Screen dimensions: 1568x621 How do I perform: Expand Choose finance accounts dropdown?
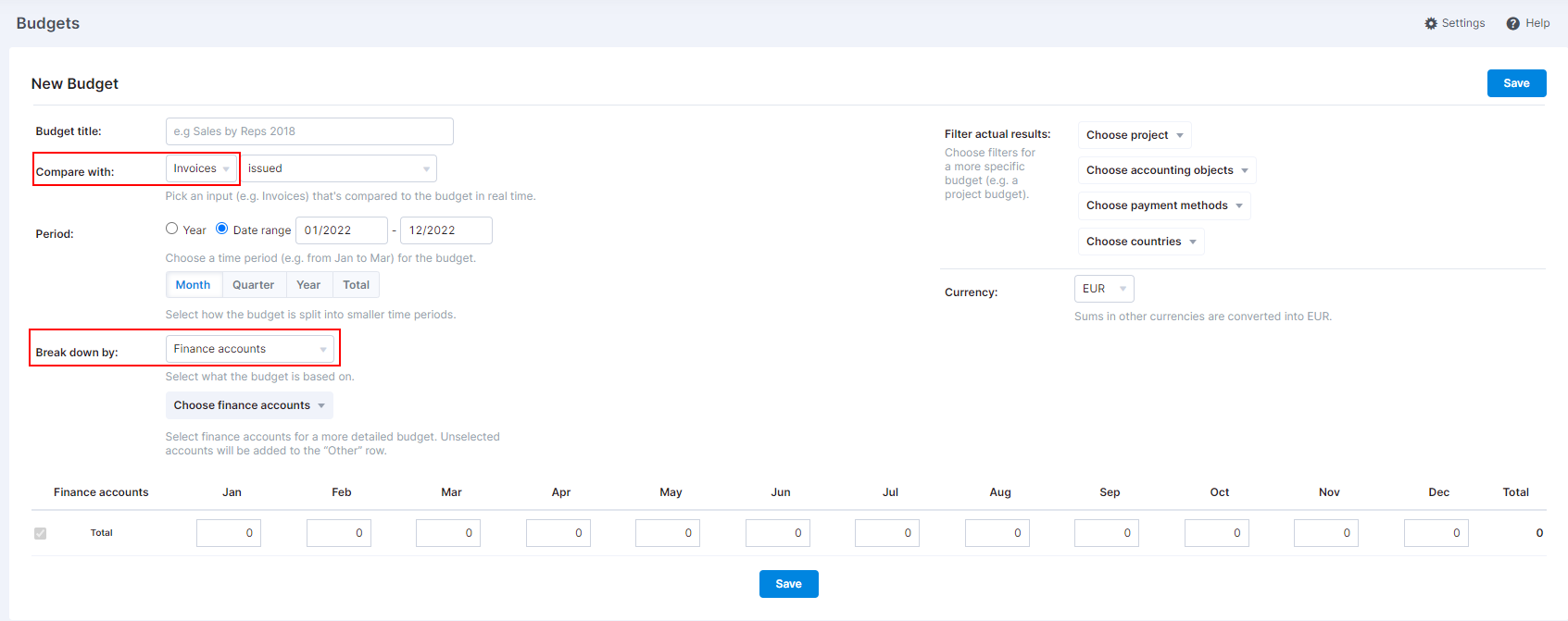249,405
